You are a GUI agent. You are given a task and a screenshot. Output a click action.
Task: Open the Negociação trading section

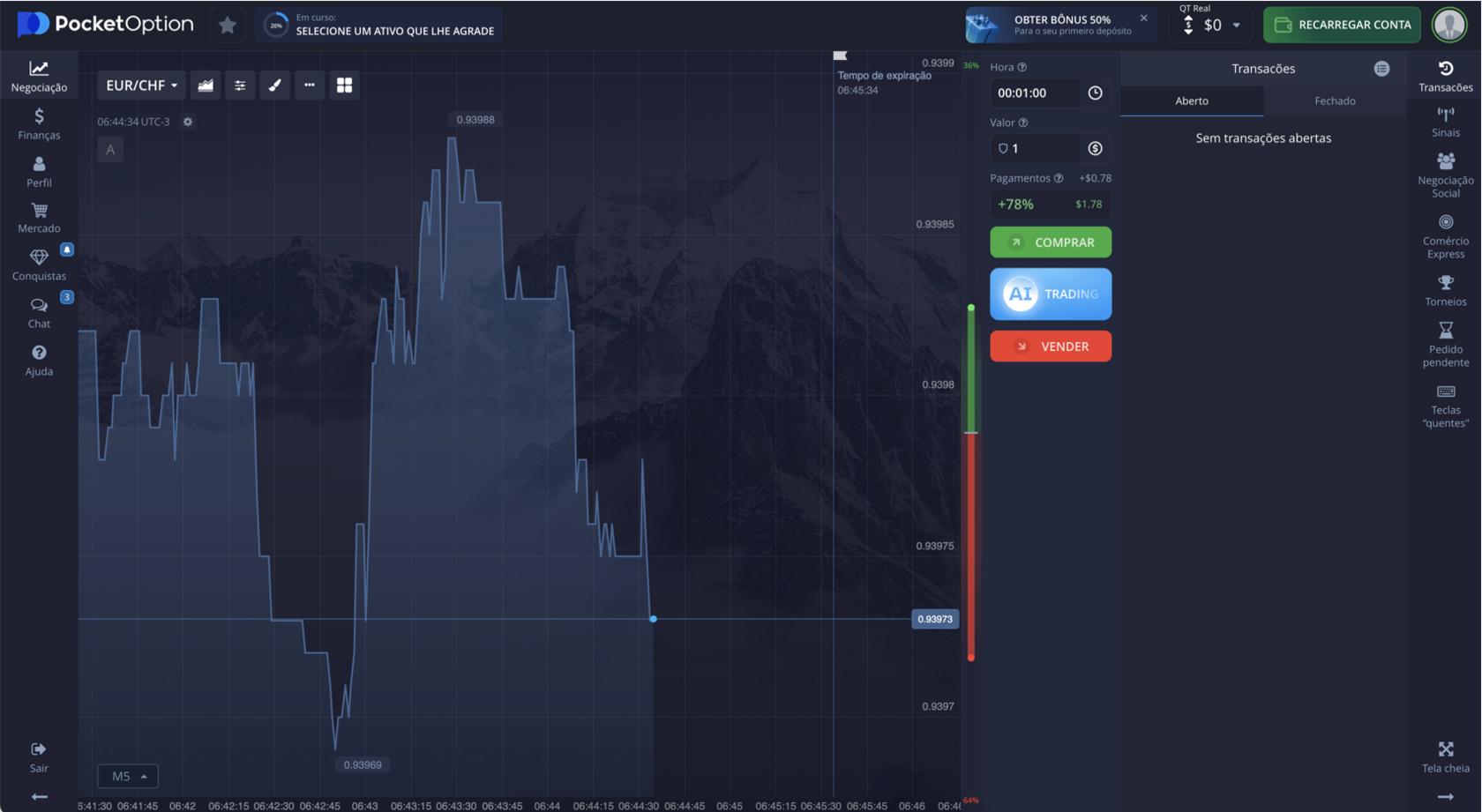(39, 76)
